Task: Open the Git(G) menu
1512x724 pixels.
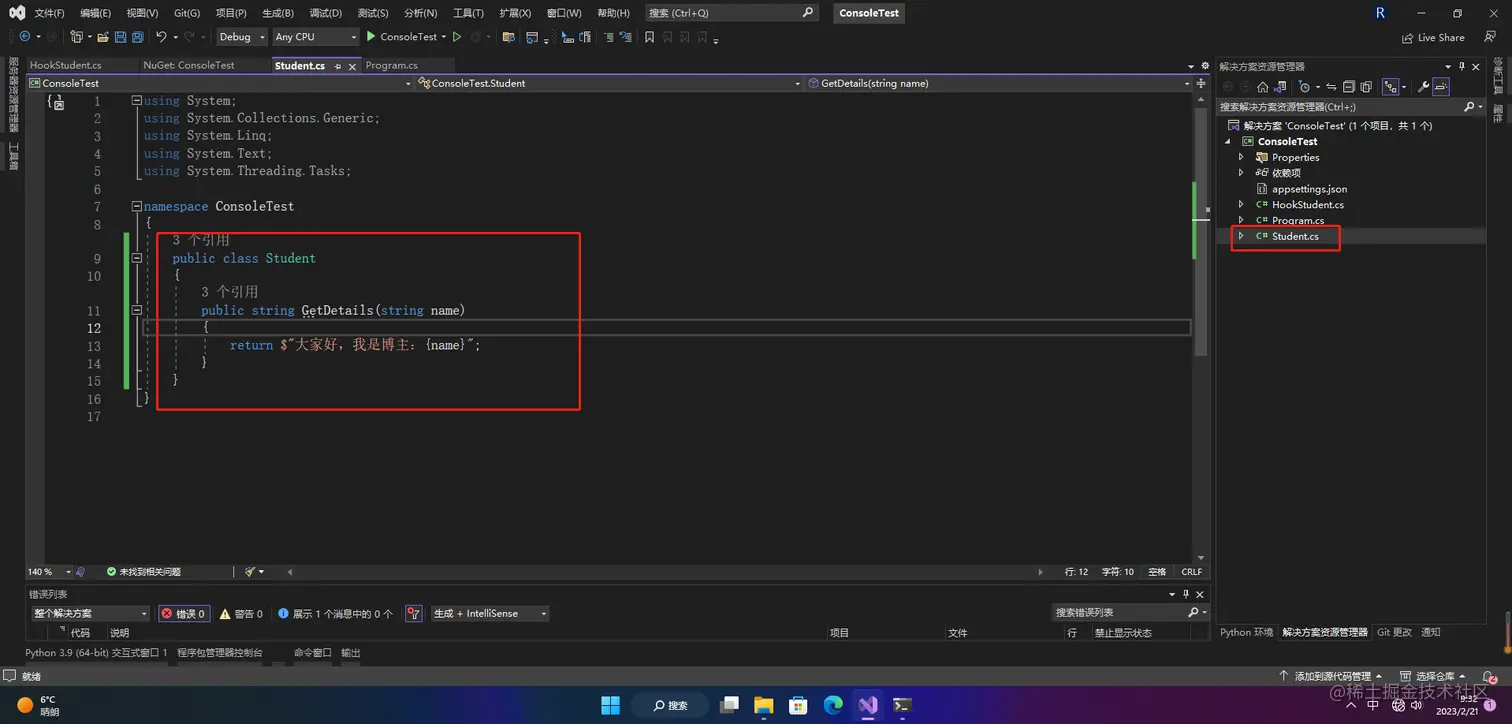Action: [187, 13]
